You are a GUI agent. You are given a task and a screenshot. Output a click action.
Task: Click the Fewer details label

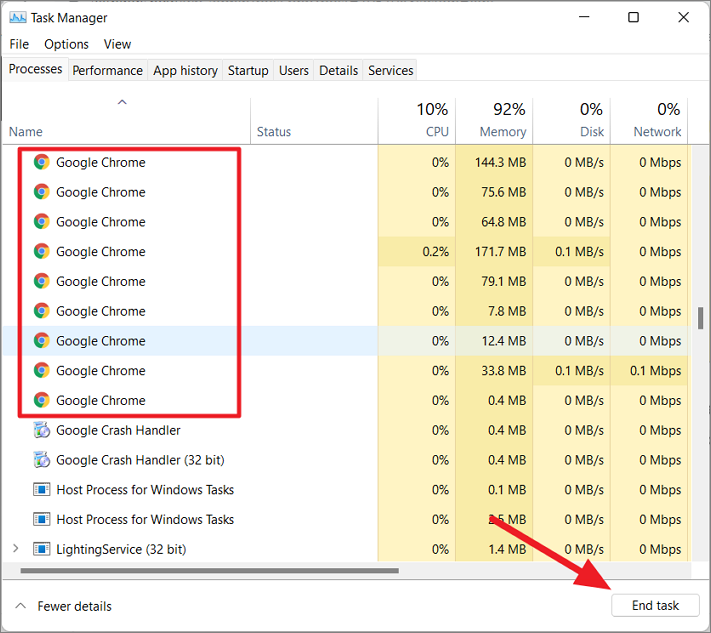point(74,606)
